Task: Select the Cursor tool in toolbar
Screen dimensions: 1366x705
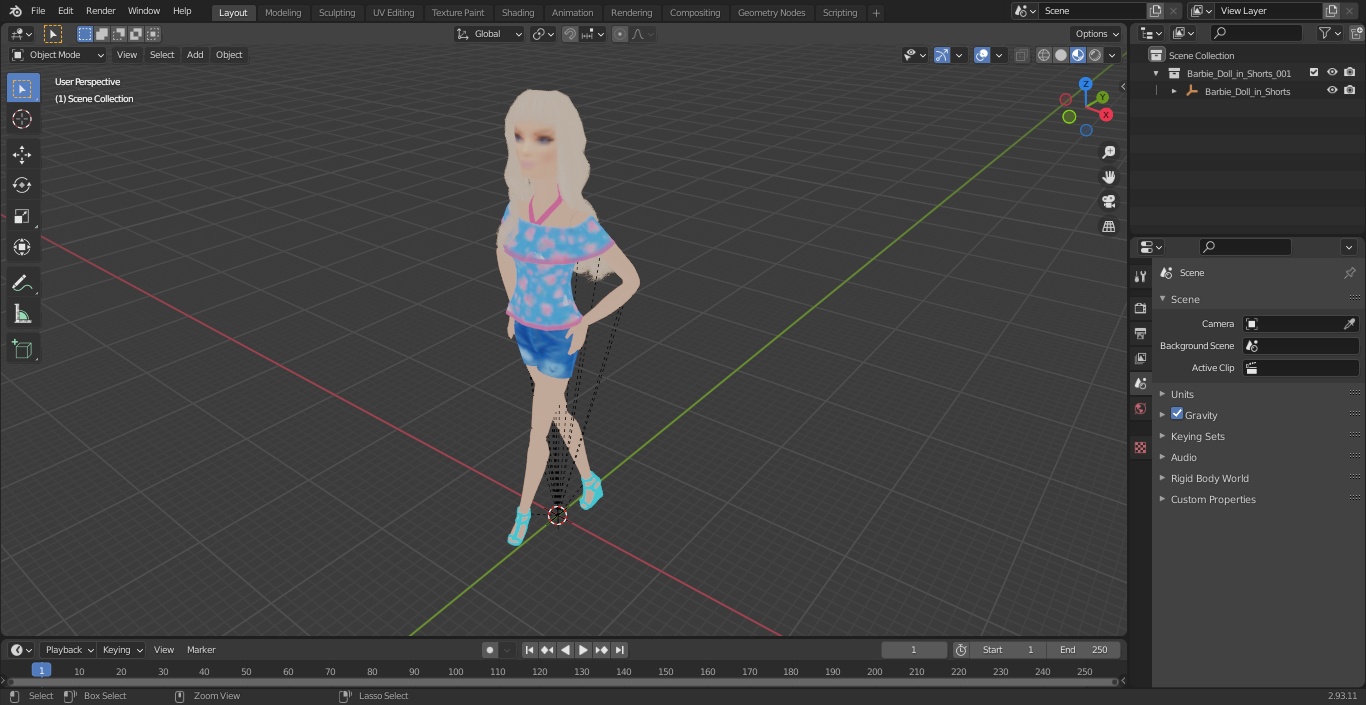Action: pos(22,119)
